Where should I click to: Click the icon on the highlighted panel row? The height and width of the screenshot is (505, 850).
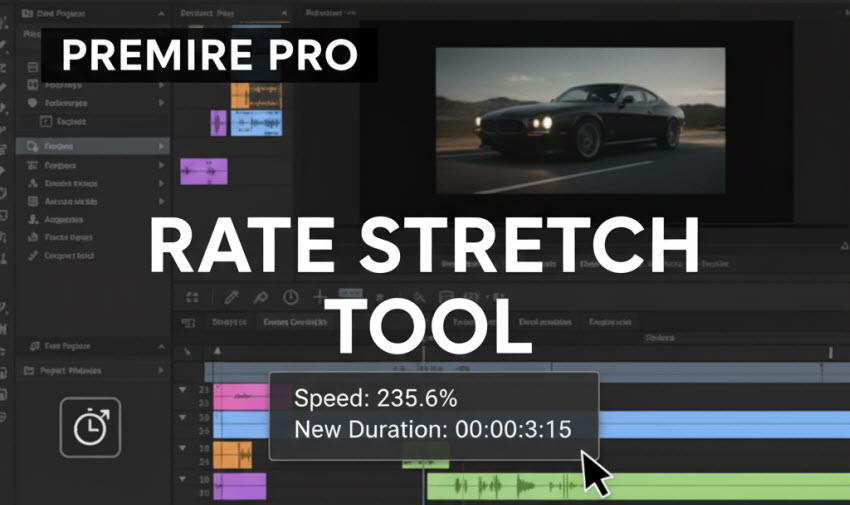point(33,146)
